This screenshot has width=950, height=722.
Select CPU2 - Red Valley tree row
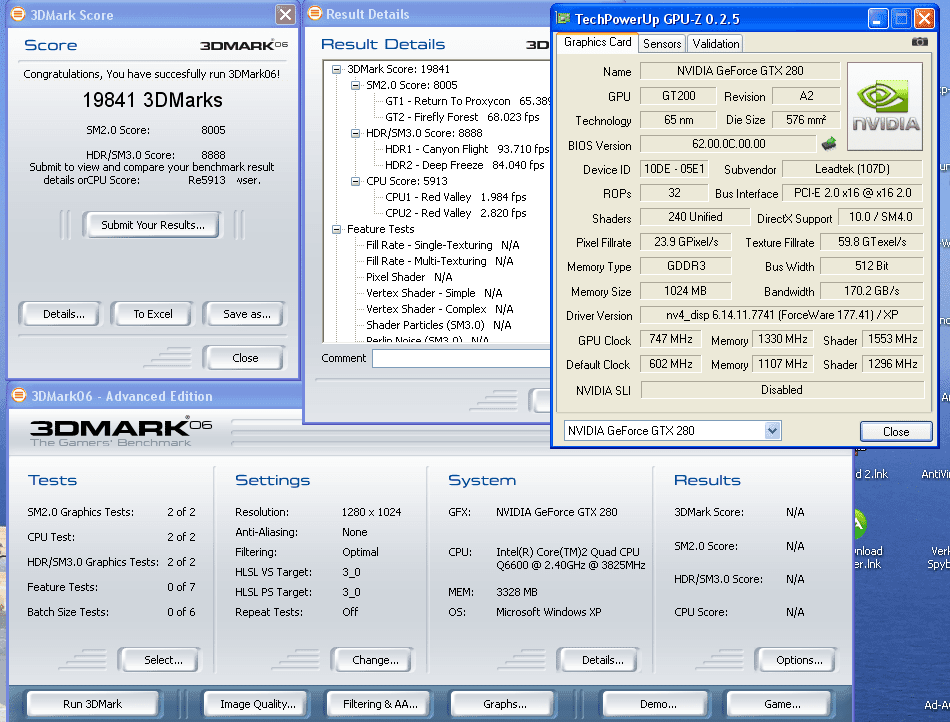(x=455, y=213)
